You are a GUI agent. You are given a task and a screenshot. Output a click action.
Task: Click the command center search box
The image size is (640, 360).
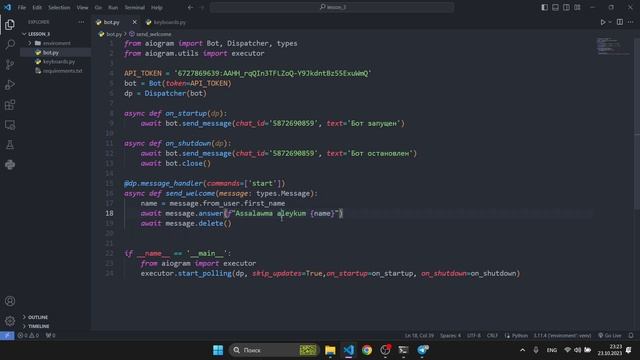click(x=332, y=7)
